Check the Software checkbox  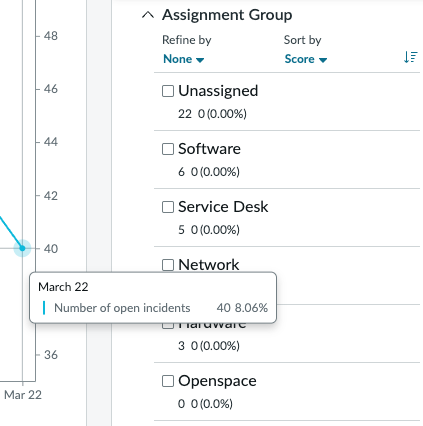168,149
